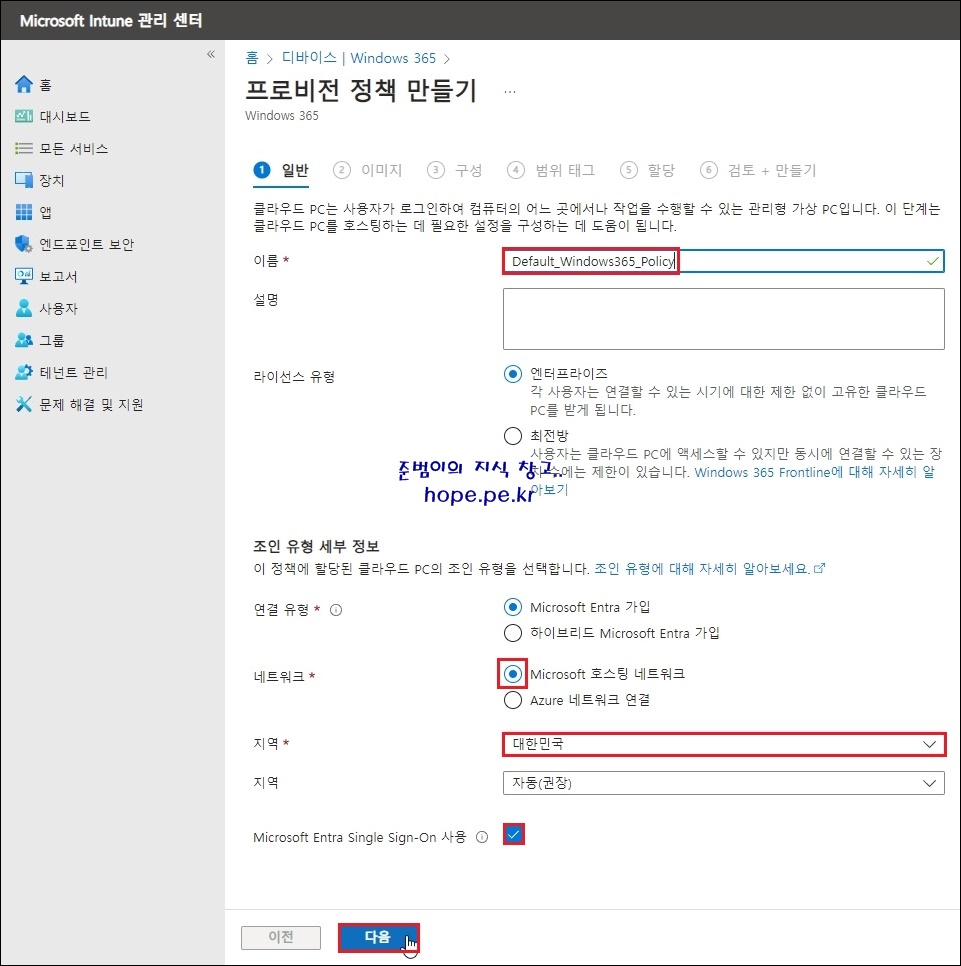The image size is (961, 966).
Task: Click the Home (홈) house icon in sidebar
Action: coord(24,84)
